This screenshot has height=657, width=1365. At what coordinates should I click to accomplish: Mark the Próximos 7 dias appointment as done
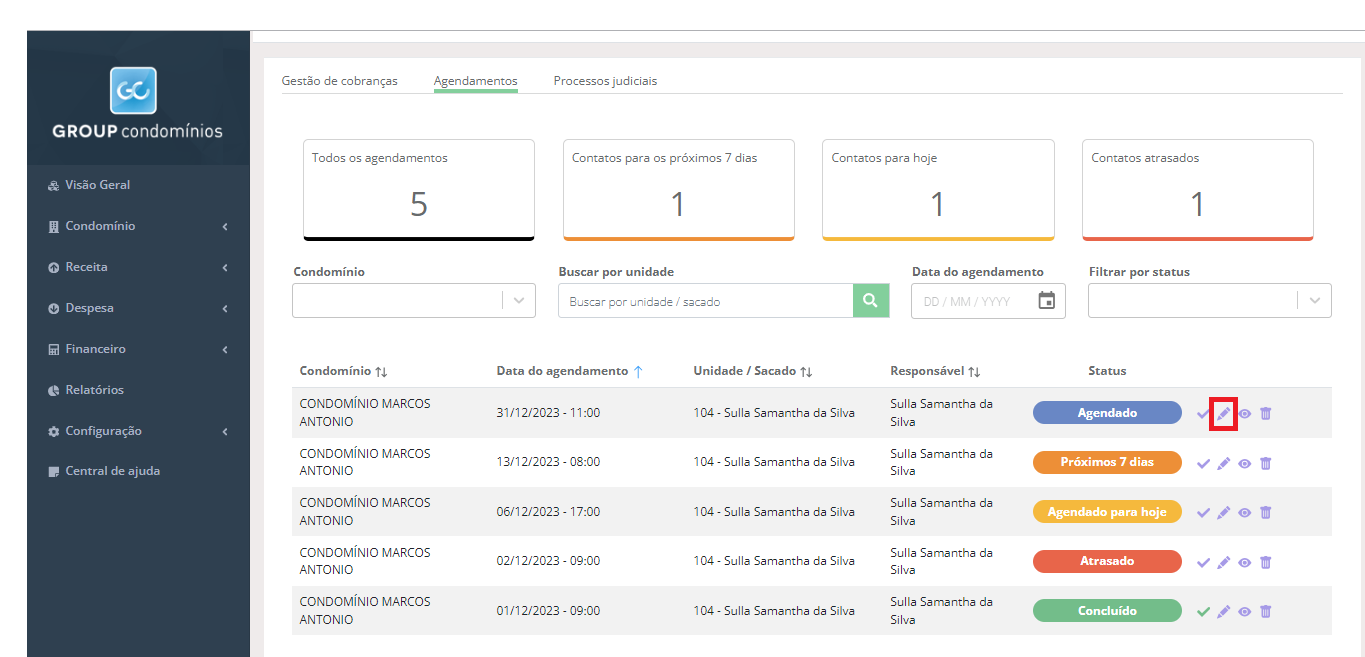click(x=1203, y=463)
